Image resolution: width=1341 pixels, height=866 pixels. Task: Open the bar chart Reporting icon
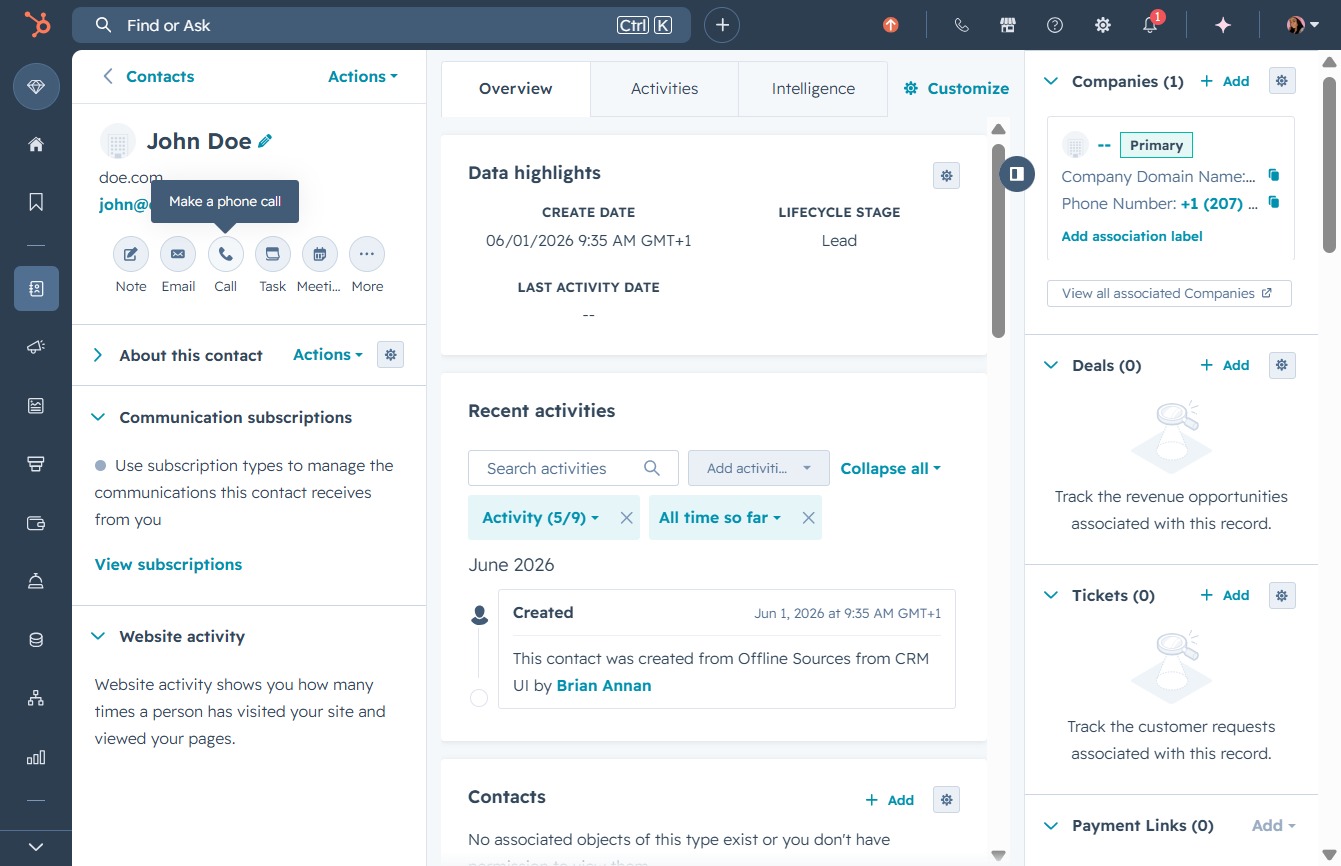(36, 757)
